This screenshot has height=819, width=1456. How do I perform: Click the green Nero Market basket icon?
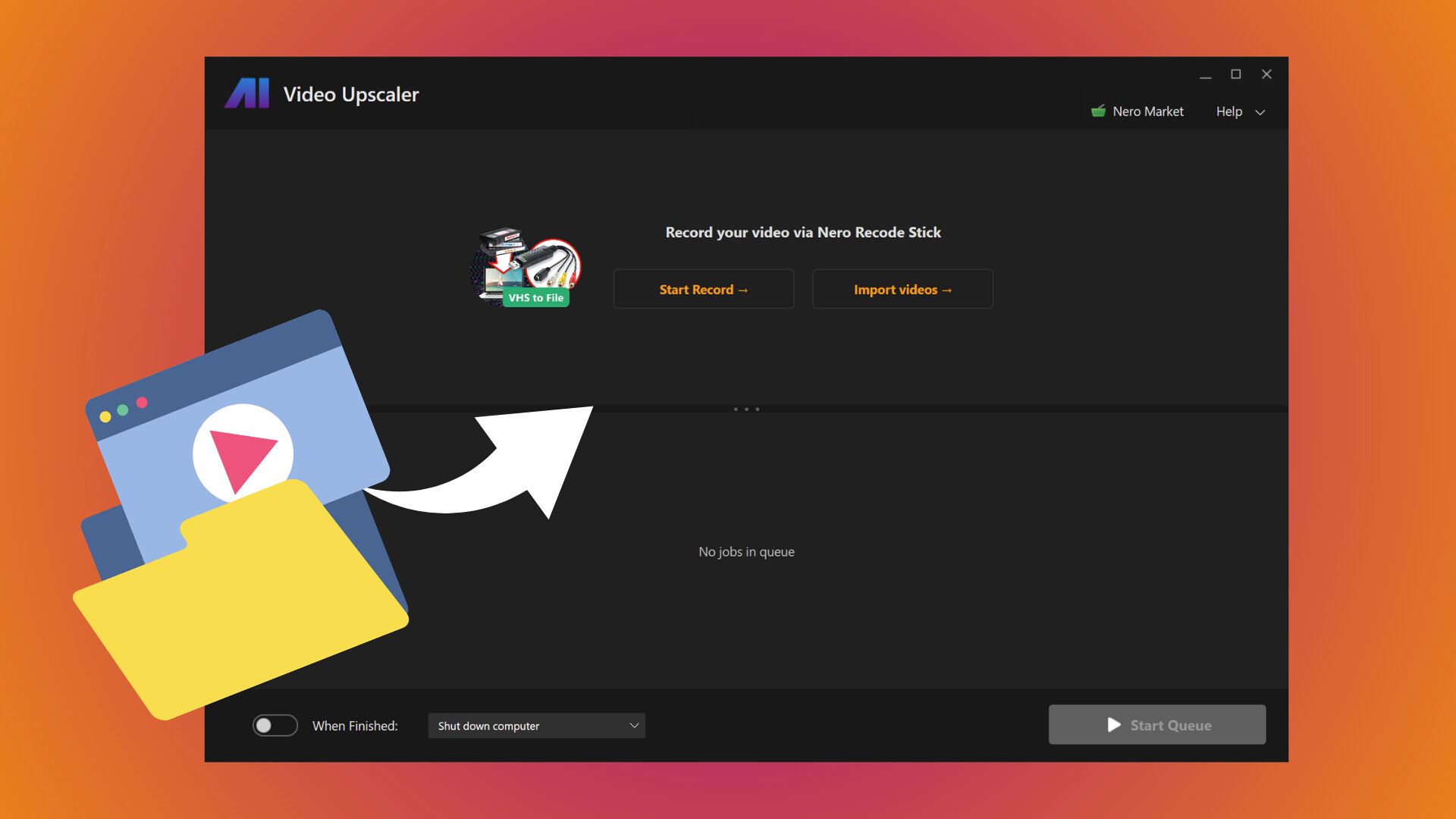pos(1097,111)
